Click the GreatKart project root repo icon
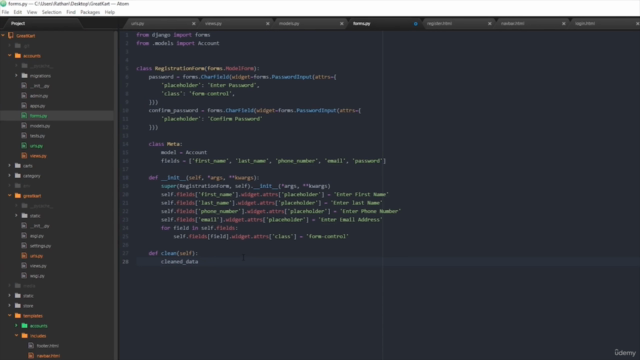The height and width of the screenshot is (360, 640). 11,36
